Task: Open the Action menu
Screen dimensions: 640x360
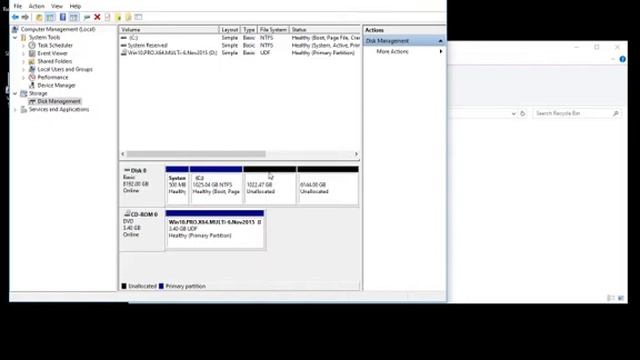Action: click(x=36, y=6)
